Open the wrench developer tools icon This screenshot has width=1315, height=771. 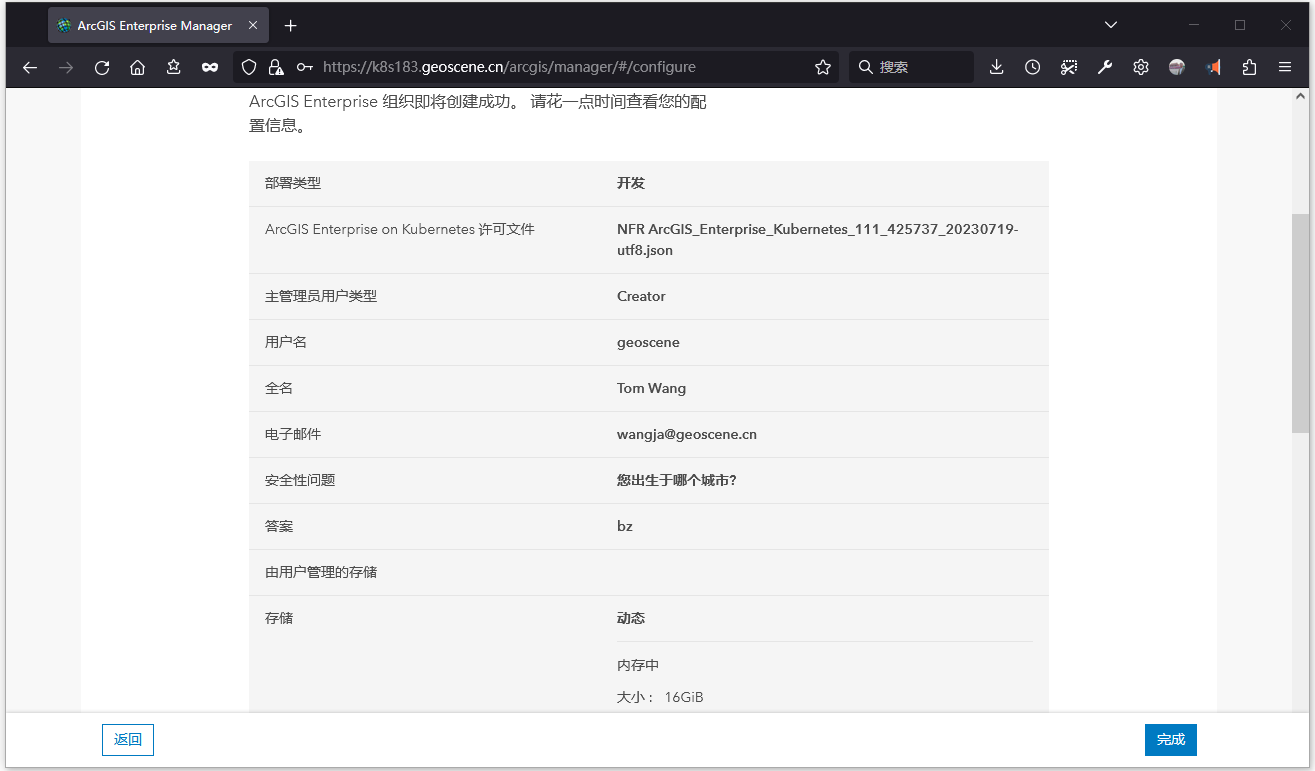click(1105, 67)
